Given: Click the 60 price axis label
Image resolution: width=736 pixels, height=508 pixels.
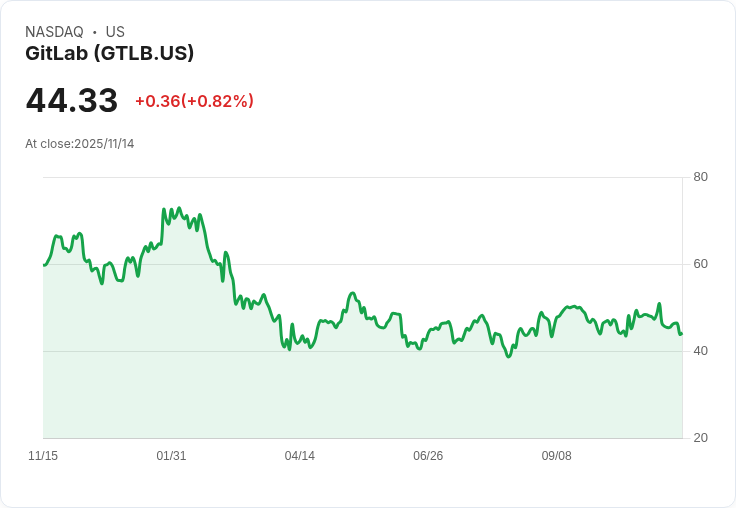Looking at the screenshot, I should coord(700,264).
